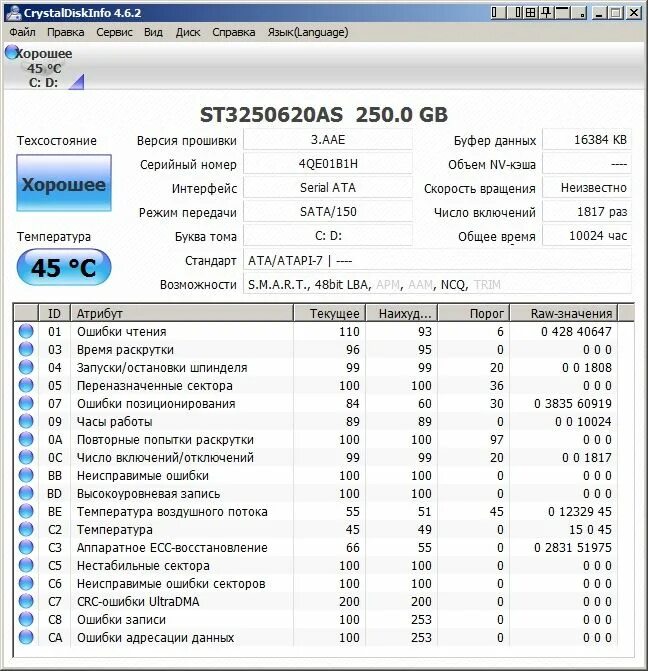Click the left-bar title bar button

tap(497, 12)
